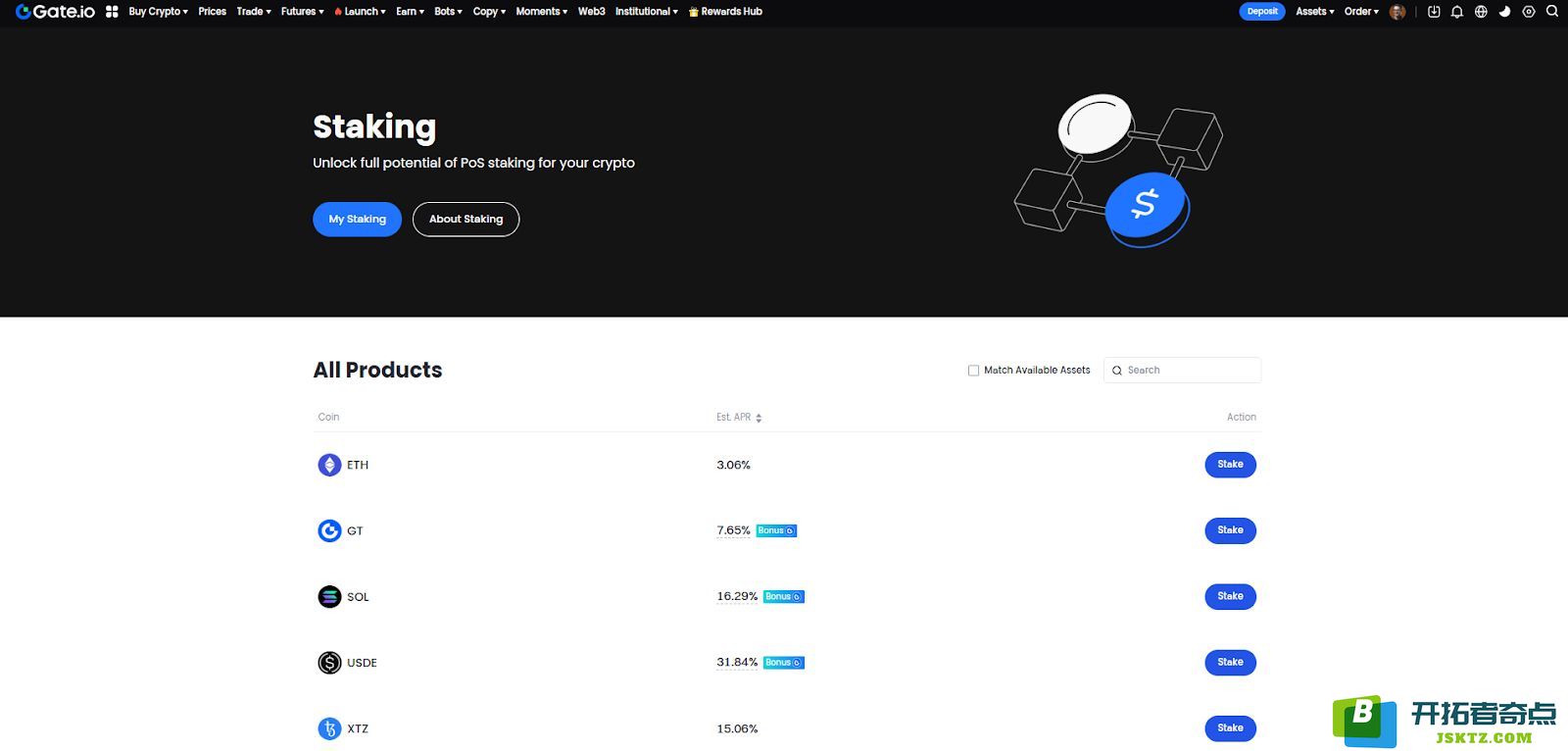Click the Deposit button
This screenshot has width=1568, height=751.
1262,12
